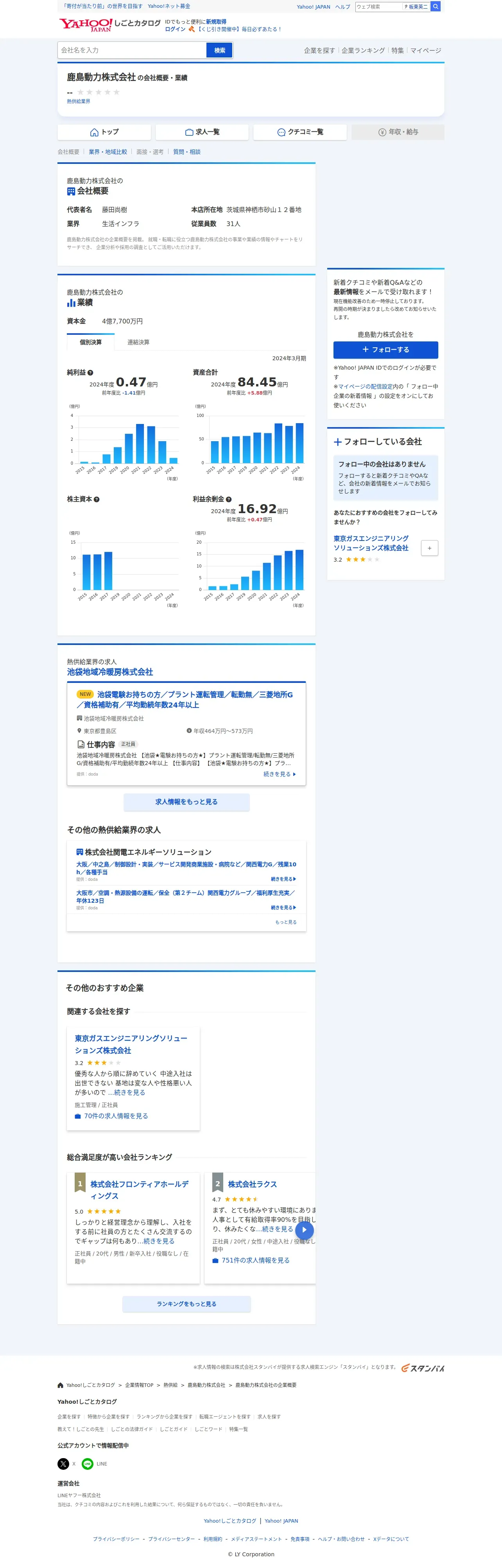
Task: Open the 企業を探す header menu item
Action: [319, 50]
